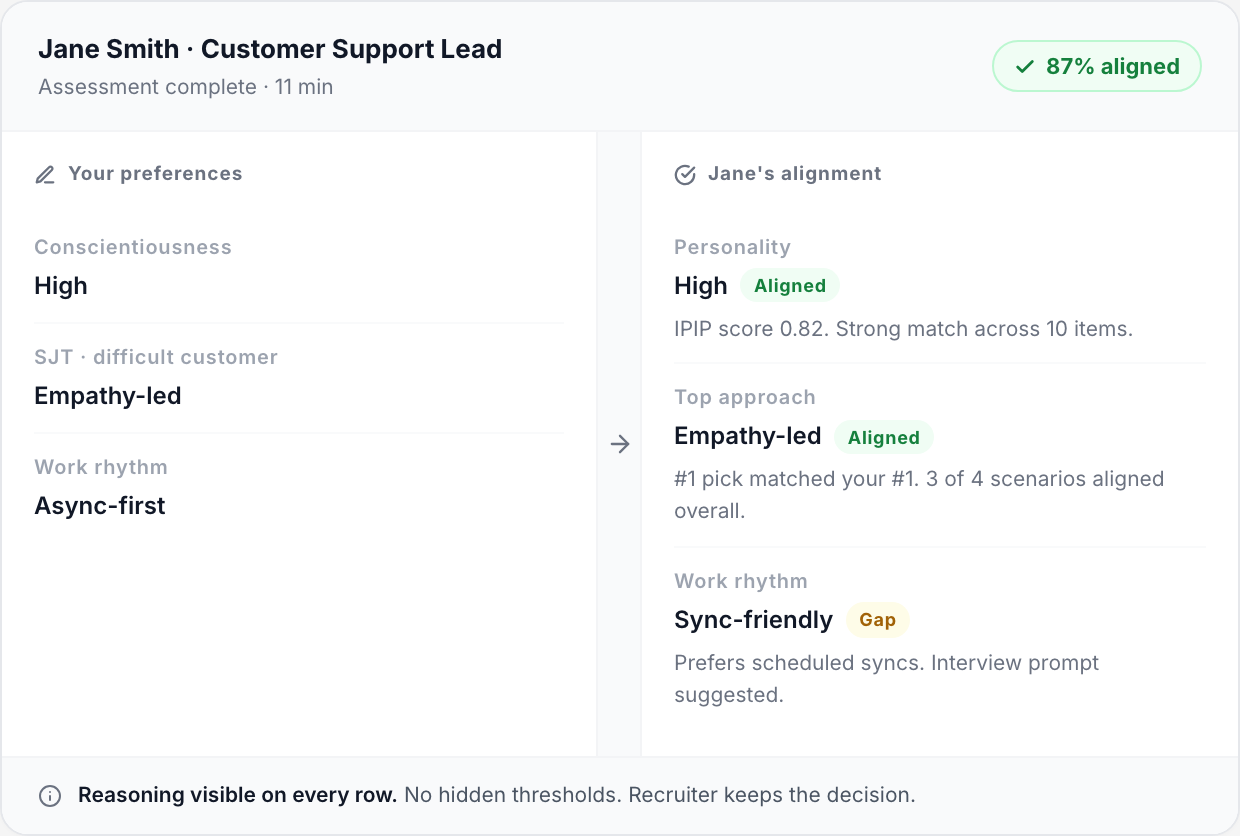Viewport: 1240px width, 836px height.
Task: Click the 87% aligned pill button
Action: (x=1096, y=66)
